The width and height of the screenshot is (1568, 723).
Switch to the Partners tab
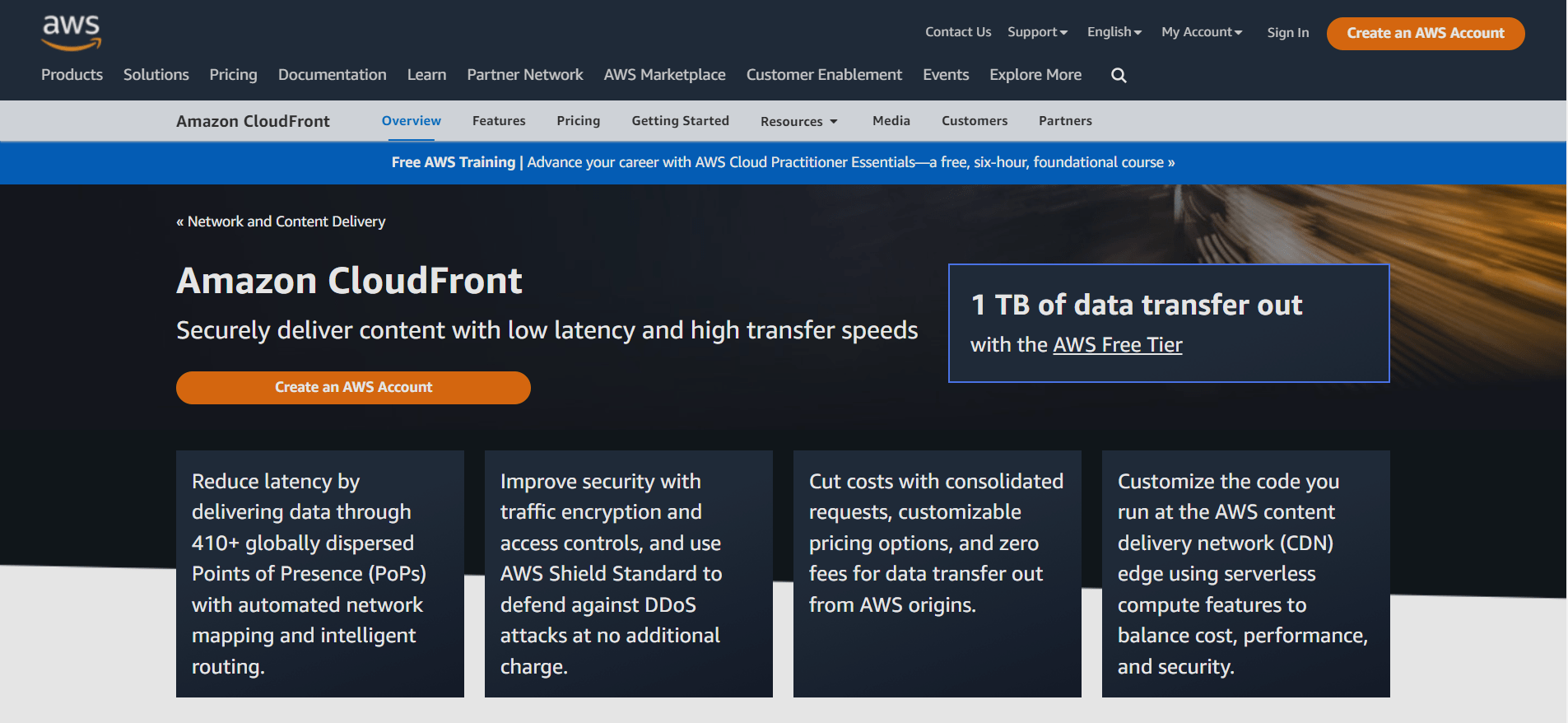[x=1065, y=121]
